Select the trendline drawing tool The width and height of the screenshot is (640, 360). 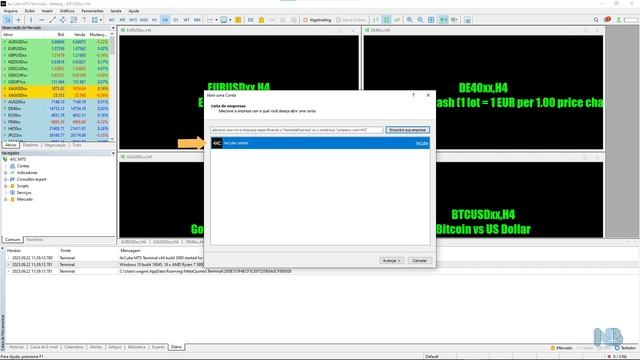52,20
